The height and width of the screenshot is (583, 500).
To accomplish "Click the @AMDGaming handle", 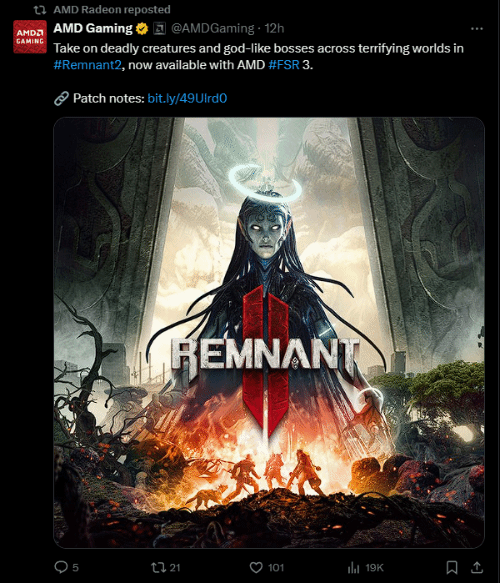I will 213,29.
